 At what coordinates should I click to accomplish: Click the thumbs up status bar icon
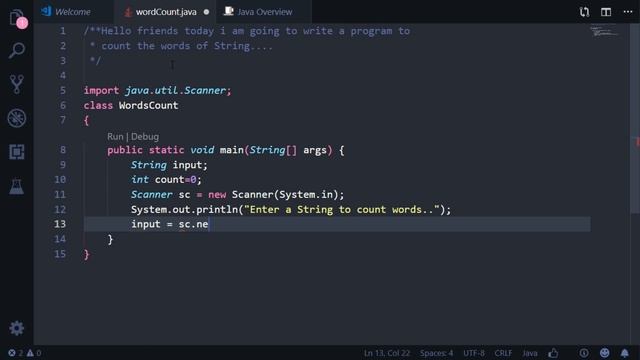pos(553,353)
